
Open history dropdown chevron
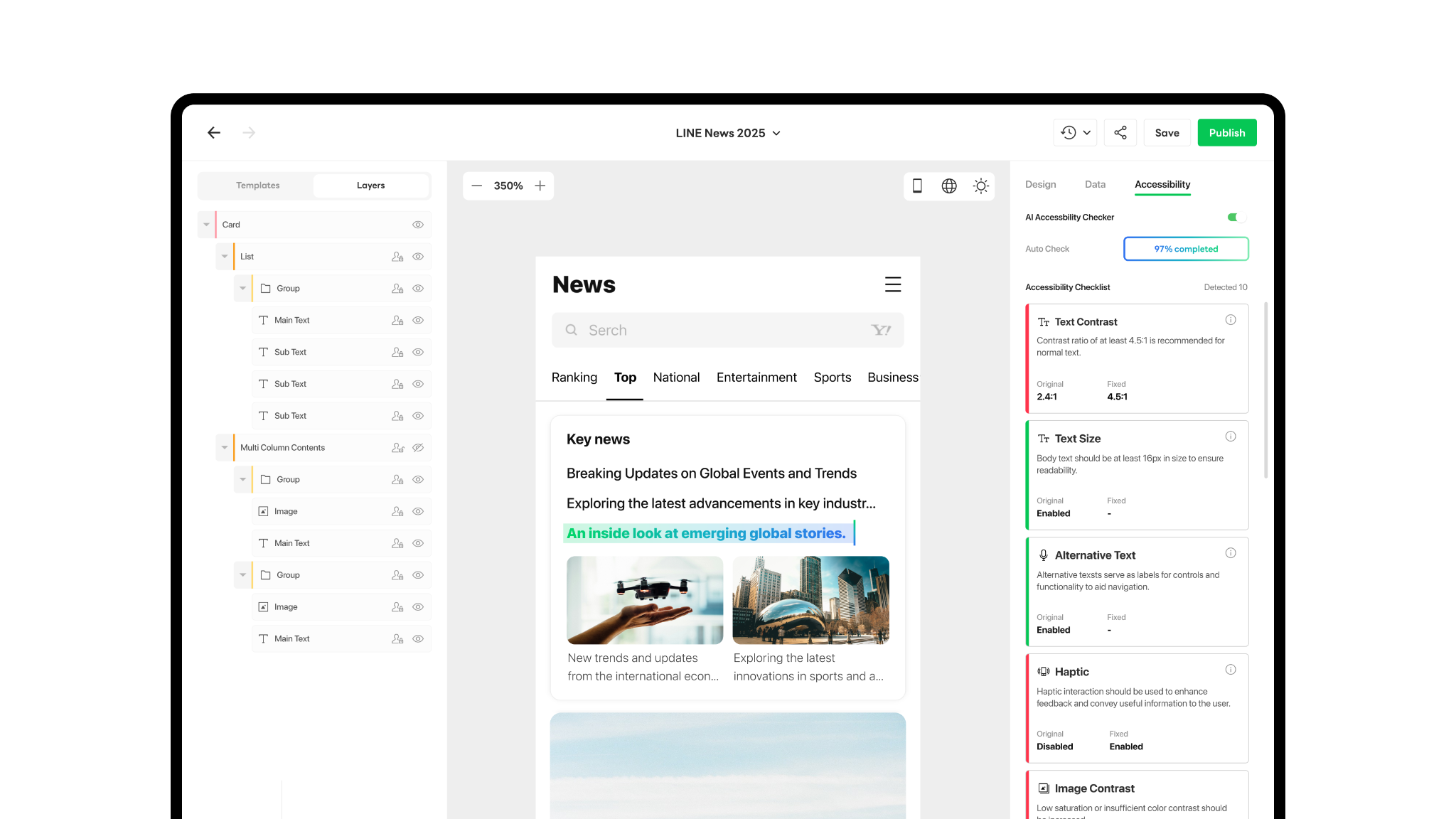pos(1086,133)
